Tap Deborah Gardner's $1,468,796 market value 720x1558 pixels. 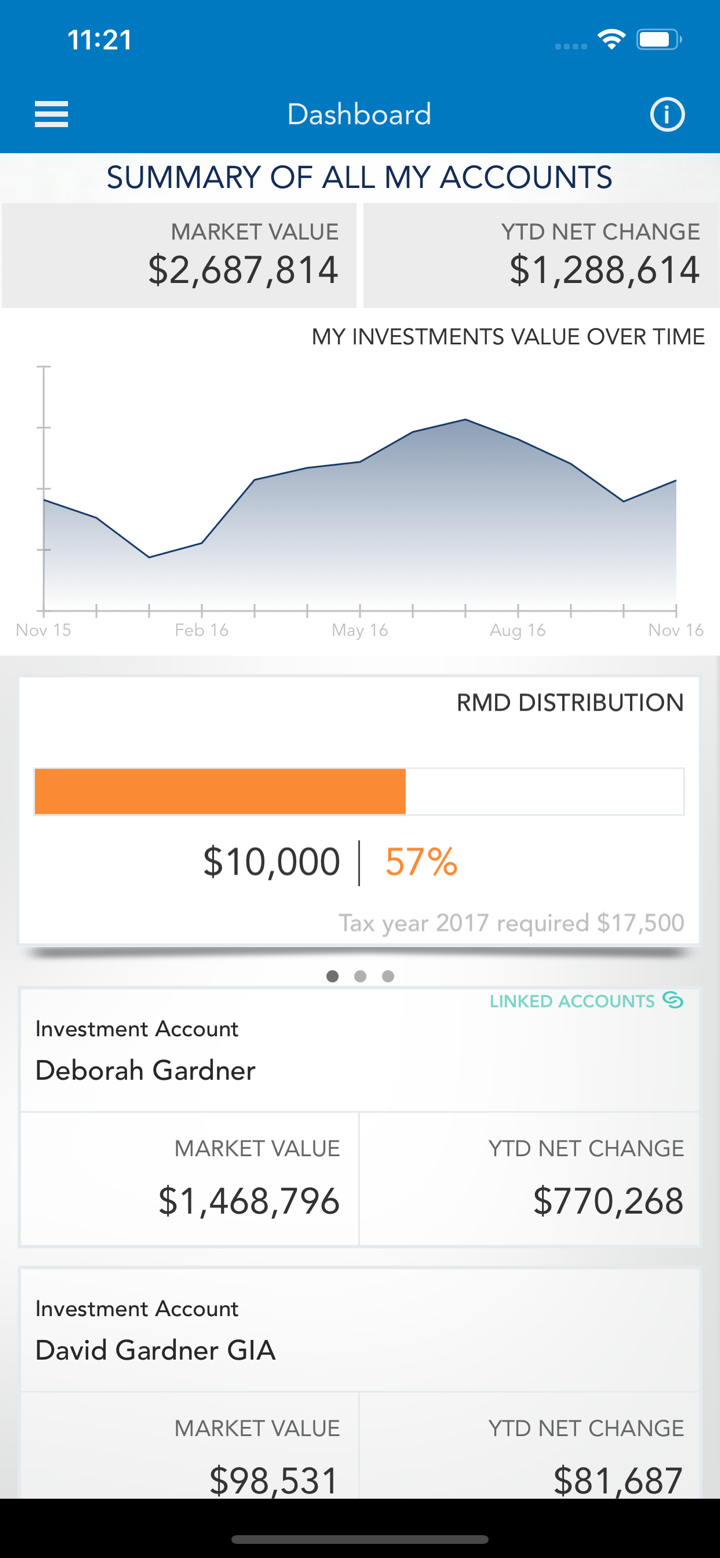pyautogui.click(x=249, y=1201)
